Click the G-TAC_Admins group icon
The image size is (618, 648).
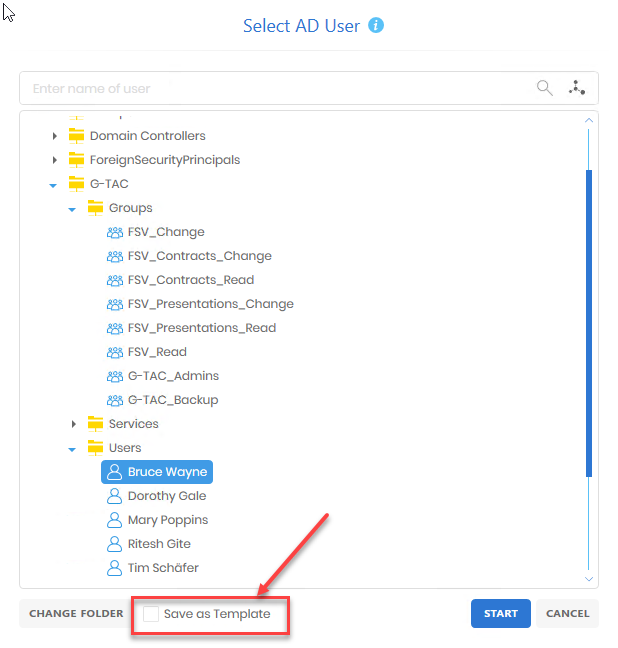[x=115, y=376]
